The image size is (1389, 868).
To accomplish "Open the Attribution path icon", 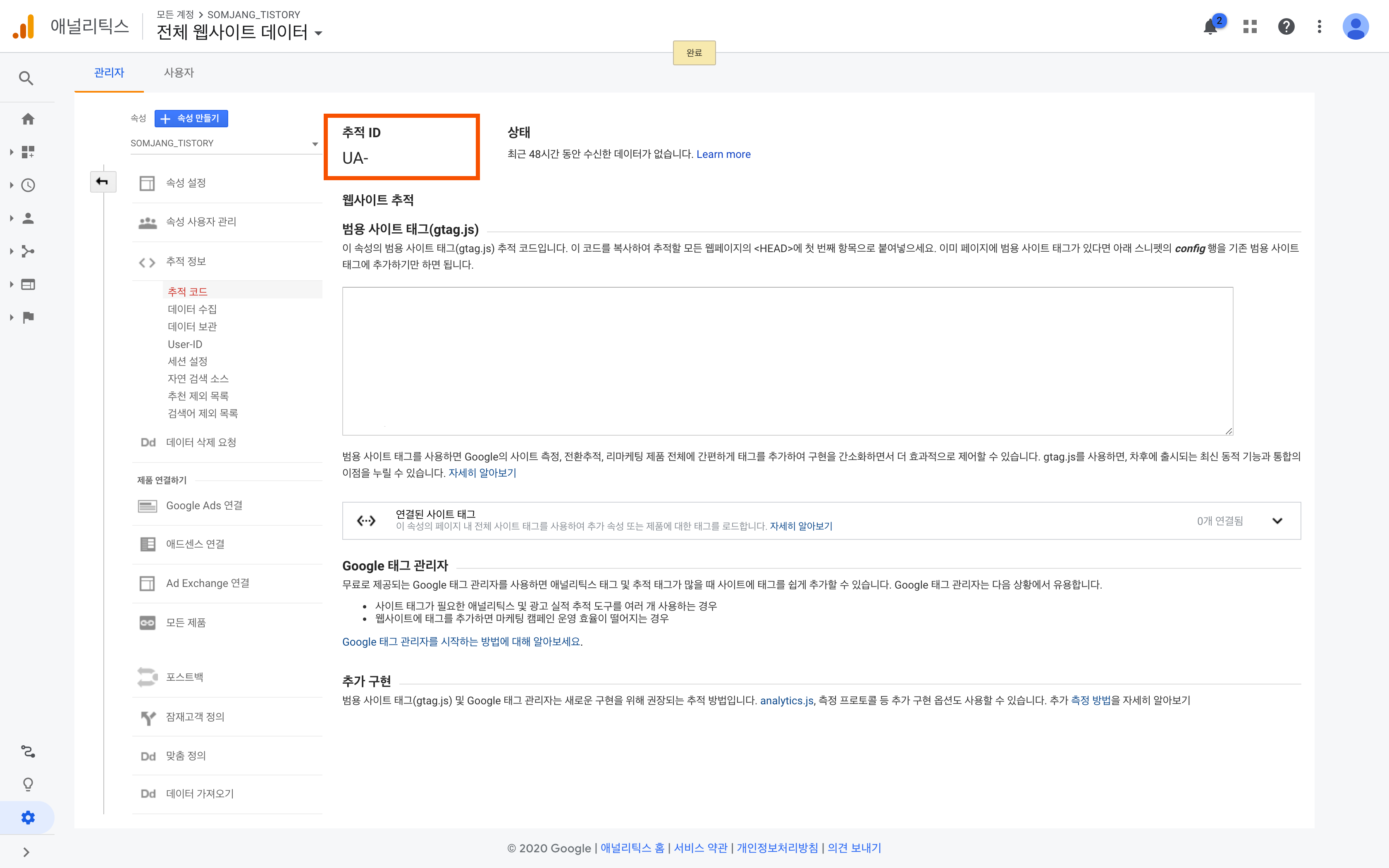I will coord(28,751).
